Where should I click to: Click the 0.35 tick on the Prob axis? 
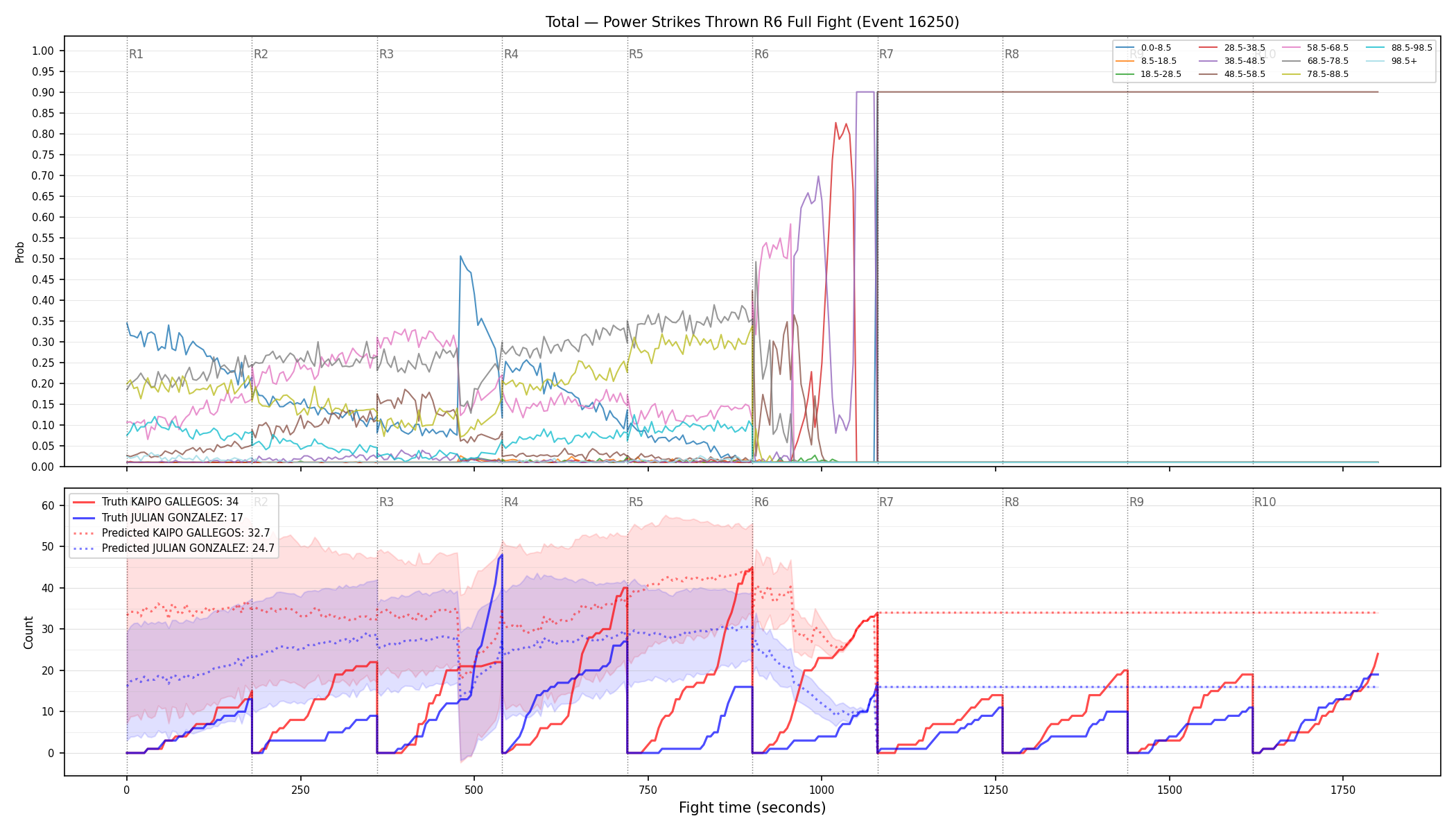43,321
